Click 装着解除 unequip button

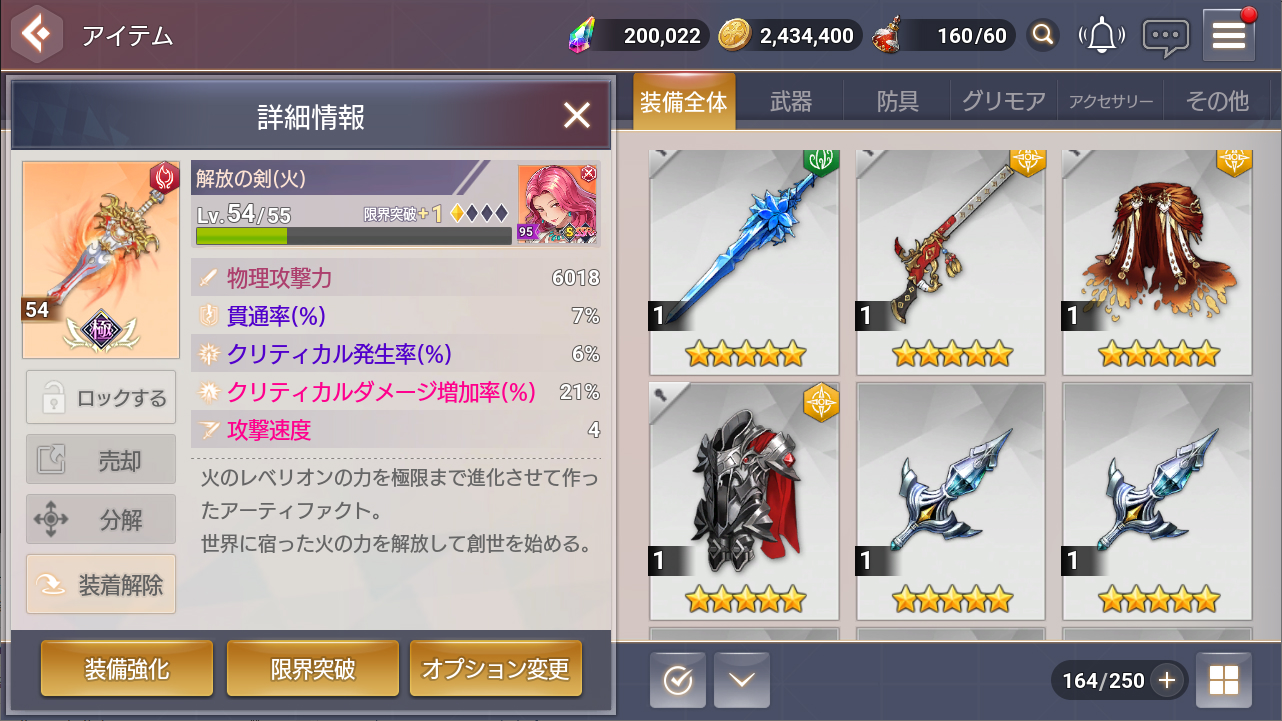pos(101,584)
